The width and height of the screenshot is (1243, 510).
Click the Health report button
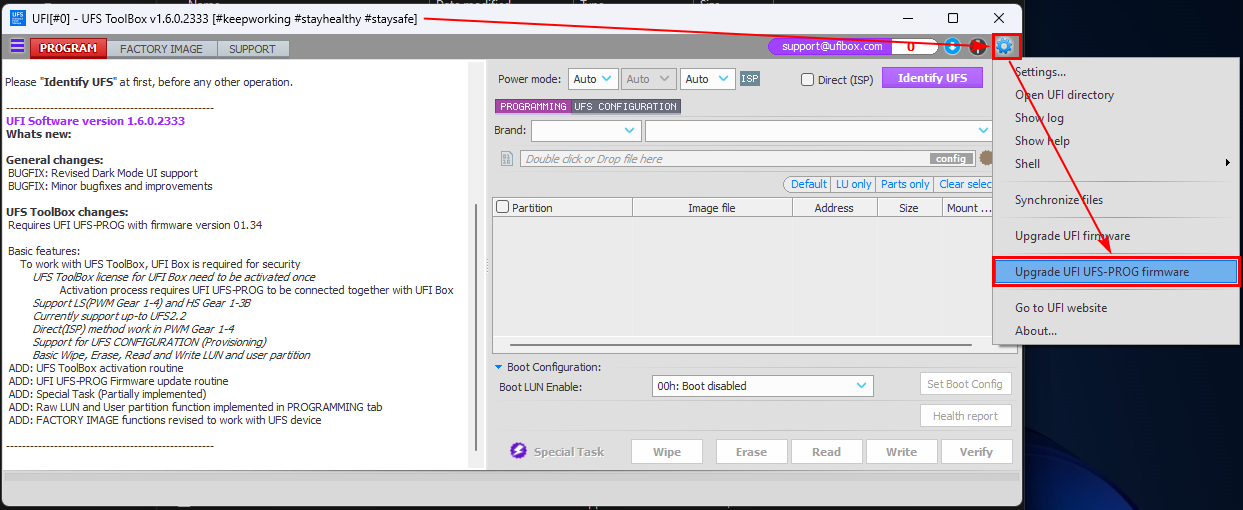[965, 416]
